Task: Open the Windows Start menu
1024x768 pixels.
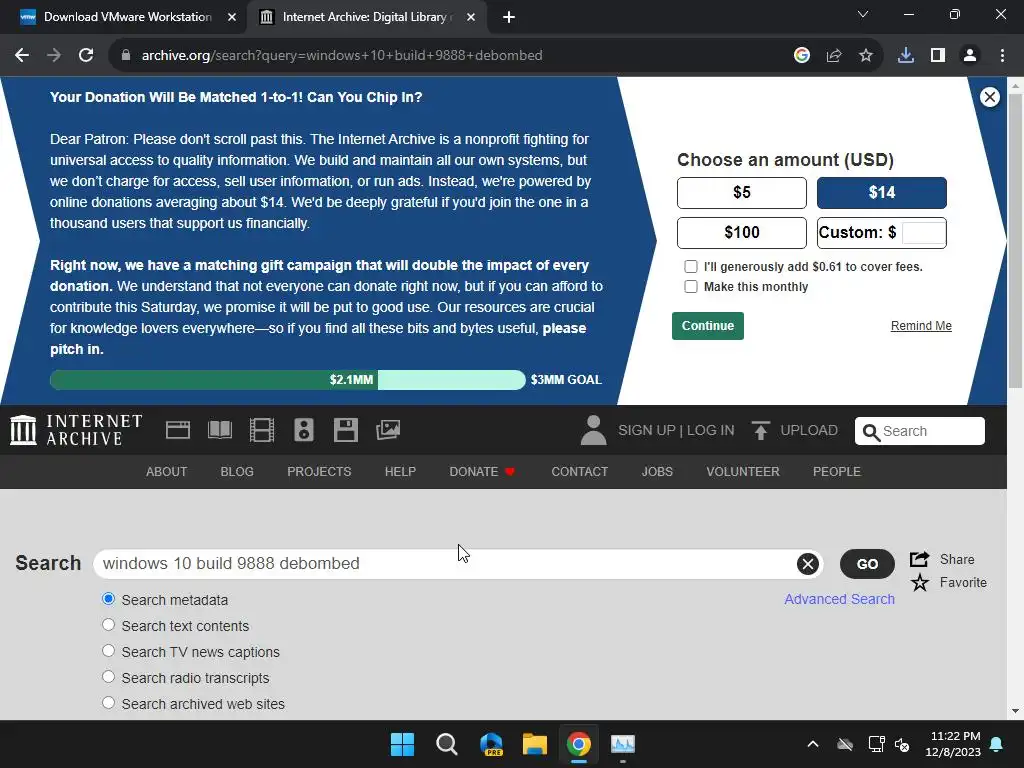Action: coord(402,744)
